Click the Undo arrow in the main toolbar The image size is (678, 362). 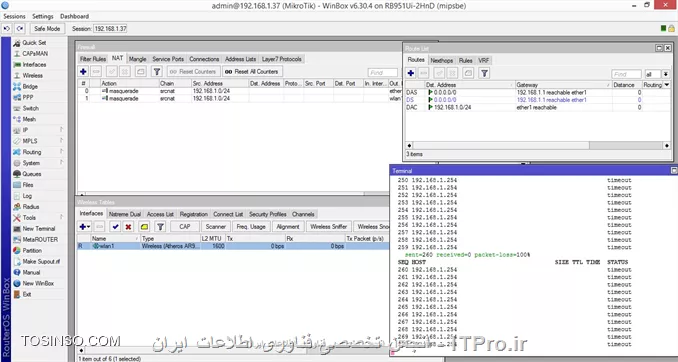7,29
